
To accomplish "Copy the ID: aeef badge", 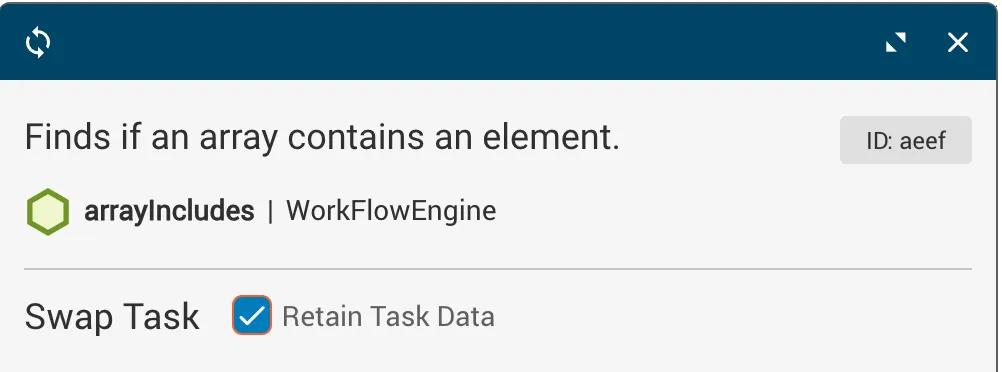I will point(906,140).
